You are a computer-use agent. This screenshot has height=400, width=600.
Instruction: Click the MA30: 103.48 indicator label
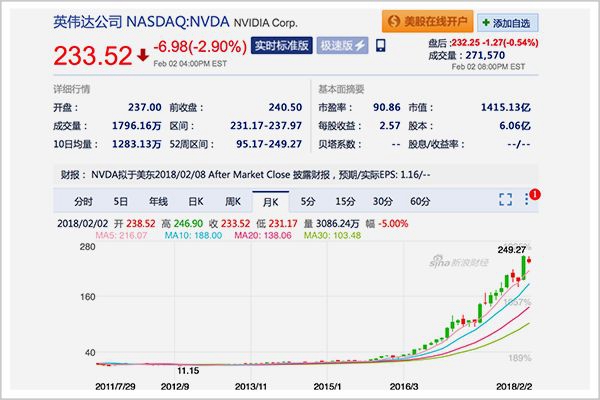[x=333, y=235]
